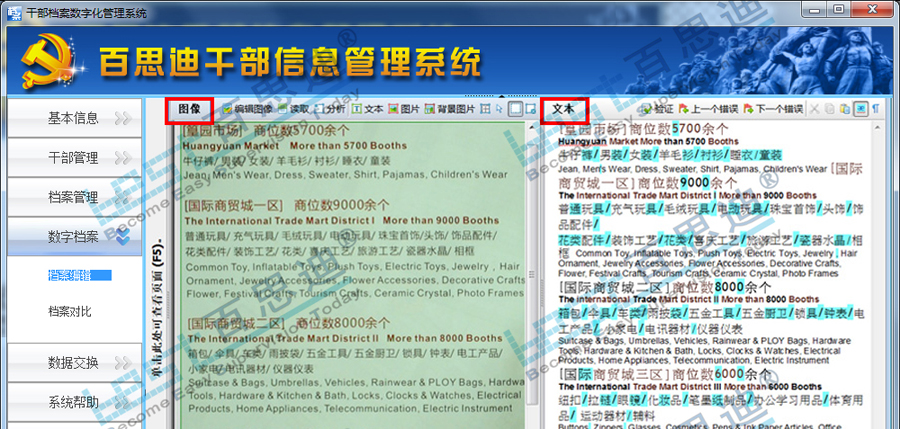
Task: Toggle the zone properties rectangle button beside it
Action: pos(530,109)
